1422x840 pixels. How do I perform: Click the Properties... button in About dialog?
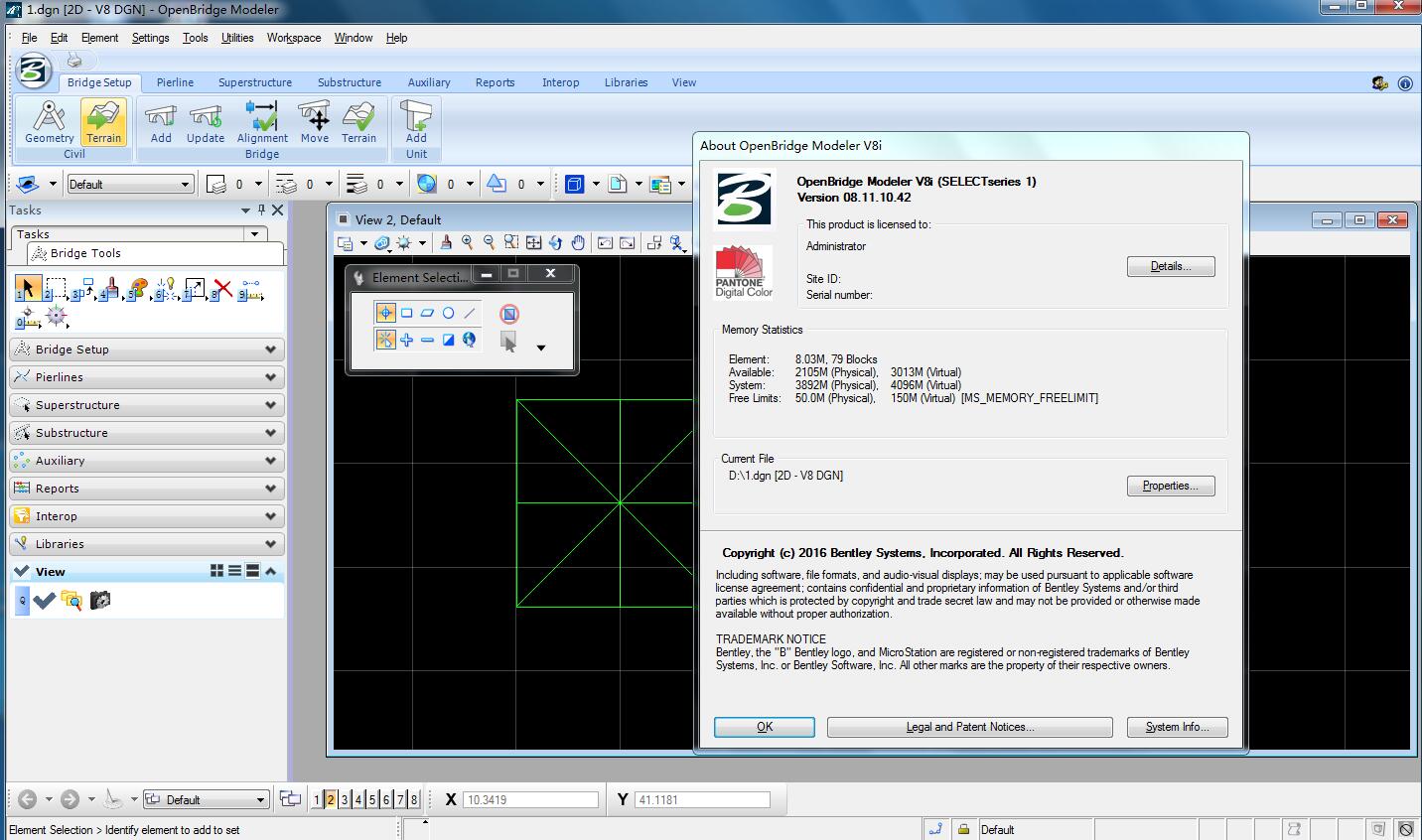(1171, 486)
